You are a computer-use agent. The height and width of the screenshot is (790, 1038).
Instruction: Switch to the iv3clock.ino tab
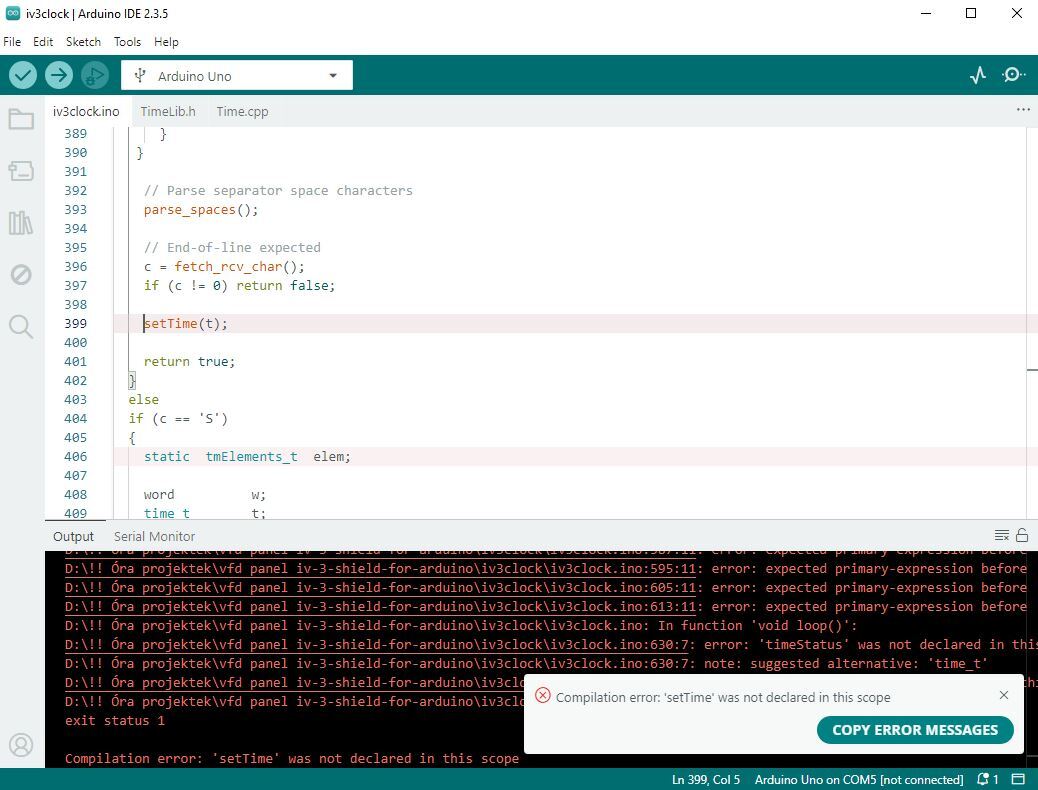coord(86,111)
